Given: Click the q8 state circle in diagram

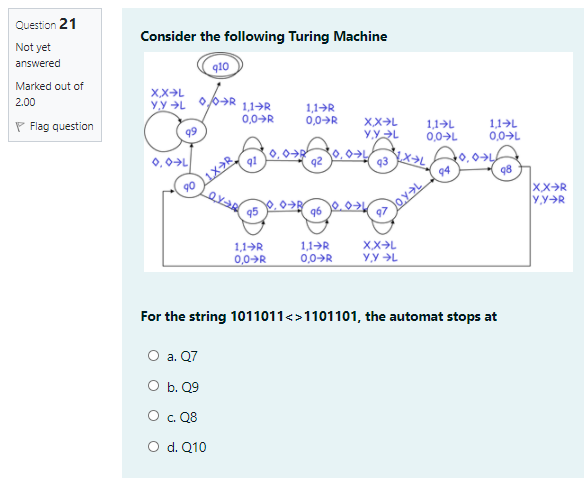Looking at the screenshot, I should [x=506, y=170].
